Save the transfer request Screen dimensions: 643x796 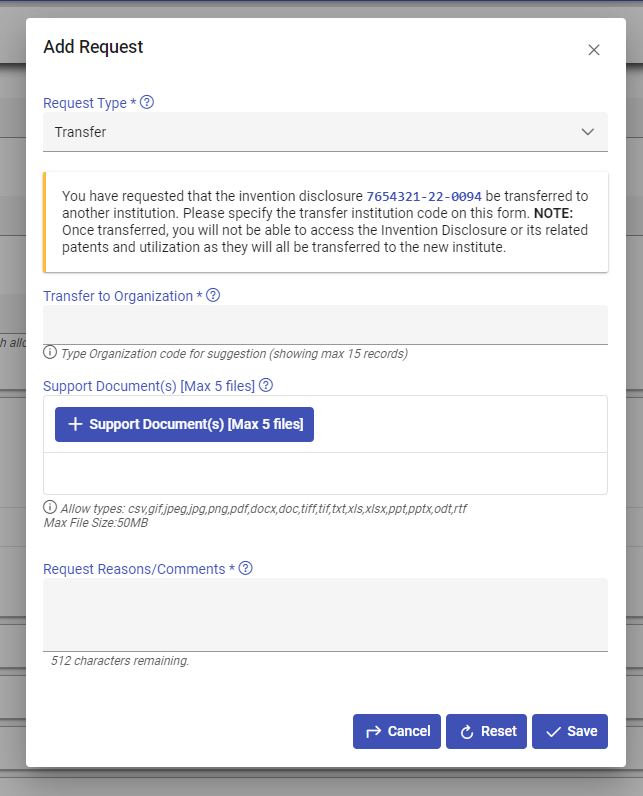570,731
